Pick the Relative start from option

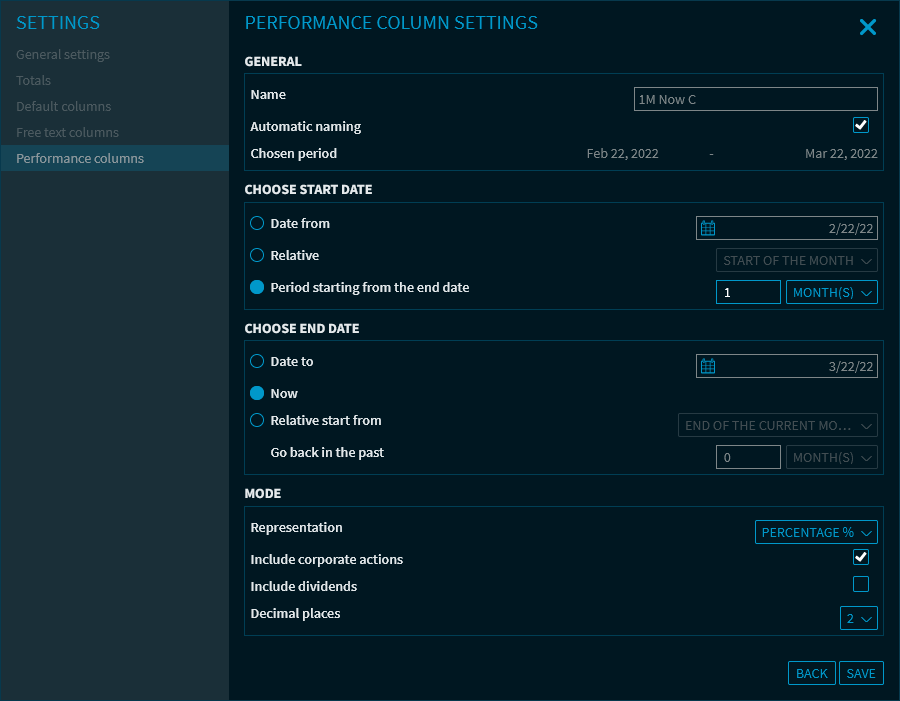[258, 421]
